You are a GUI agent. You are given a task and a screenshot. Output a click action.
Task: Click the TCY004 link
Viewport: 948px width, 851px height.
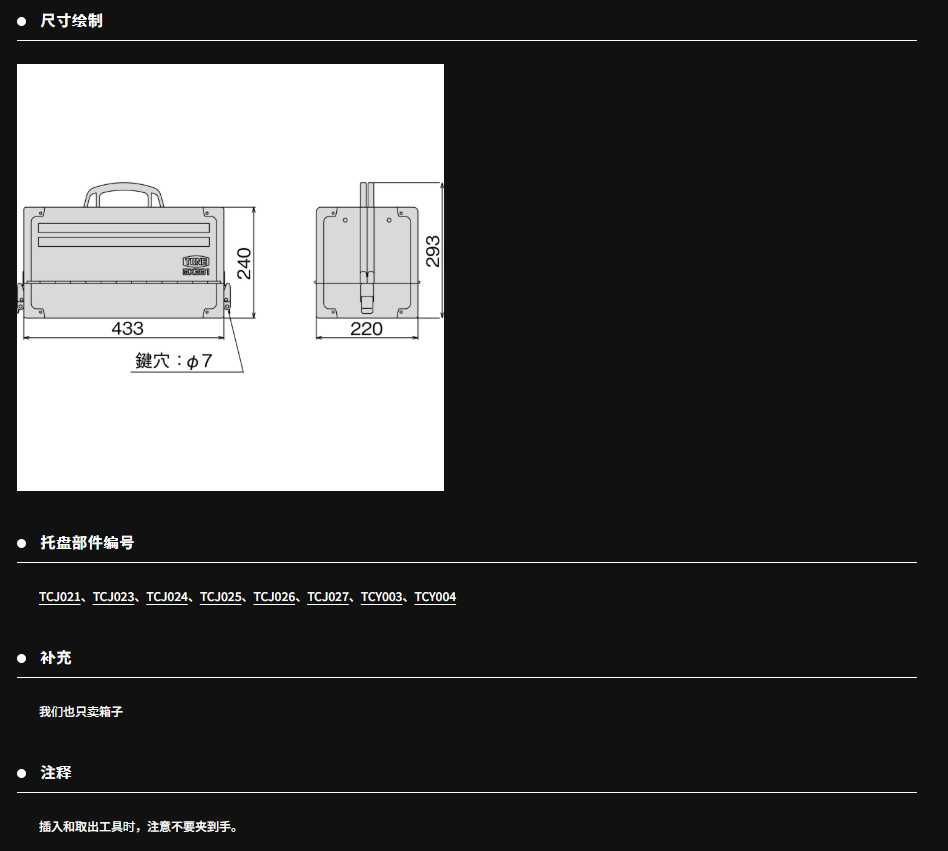pos(435,597)
